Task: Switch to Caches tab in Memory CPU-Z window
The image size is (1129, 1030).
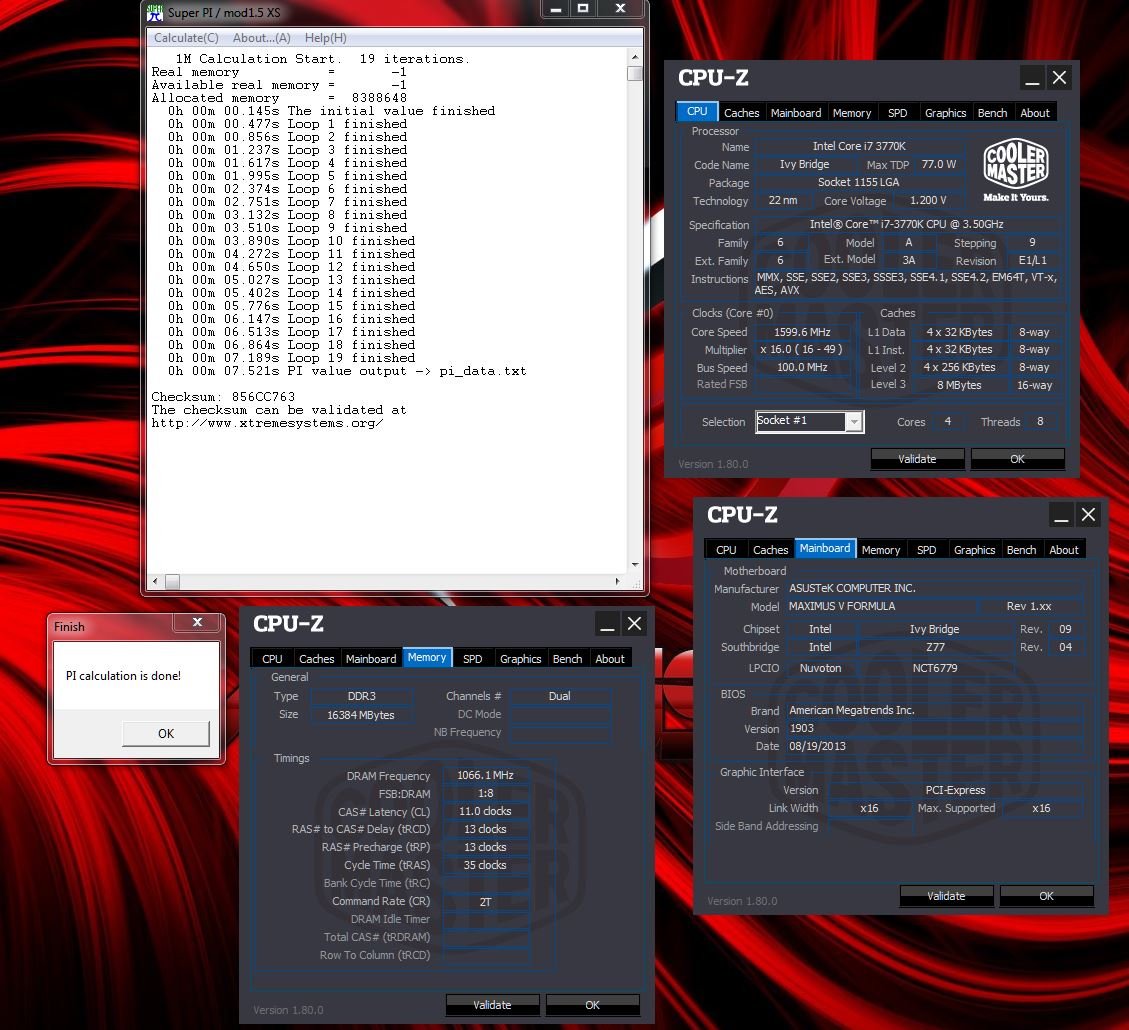Action: pyautogui.click(x=317, y=659)
